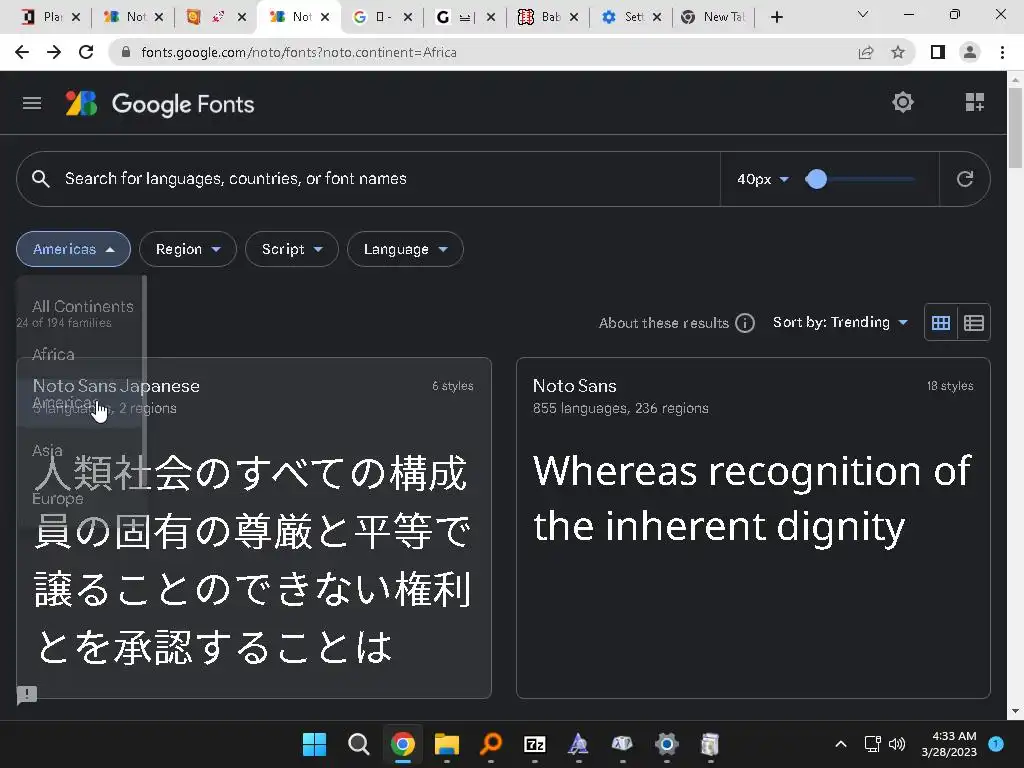
Task: Close the active Noto tab
Action: click(x=325, y=17)
